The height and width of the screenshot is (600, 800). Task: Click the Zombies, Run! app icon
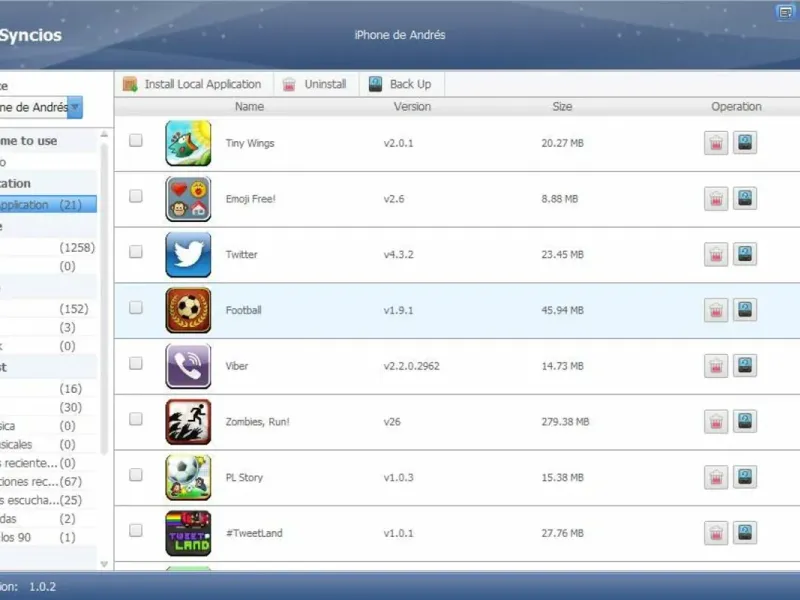(188, 421)
